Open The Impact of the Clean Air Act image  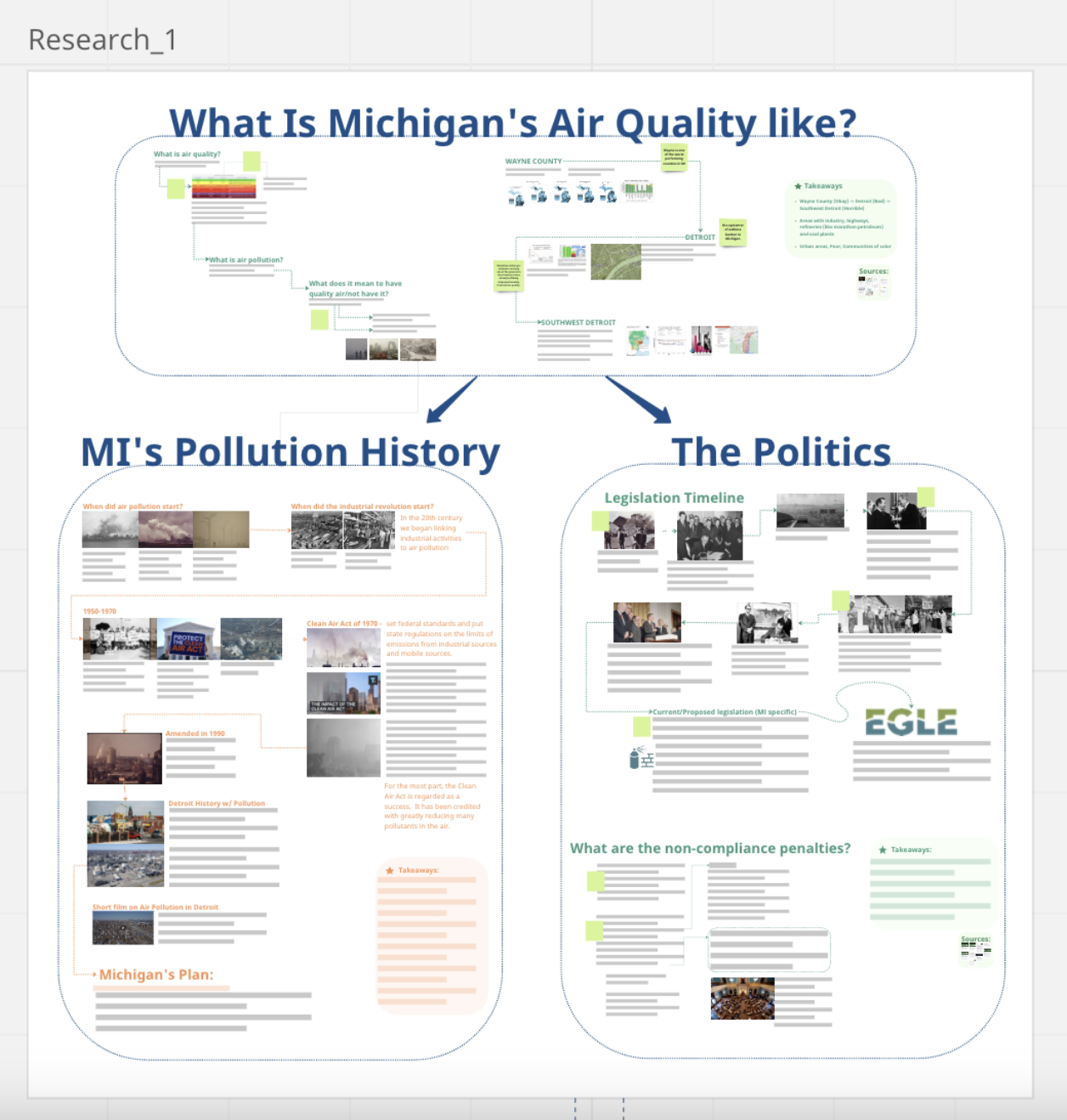pyautogui.click(x=343, y=693)
